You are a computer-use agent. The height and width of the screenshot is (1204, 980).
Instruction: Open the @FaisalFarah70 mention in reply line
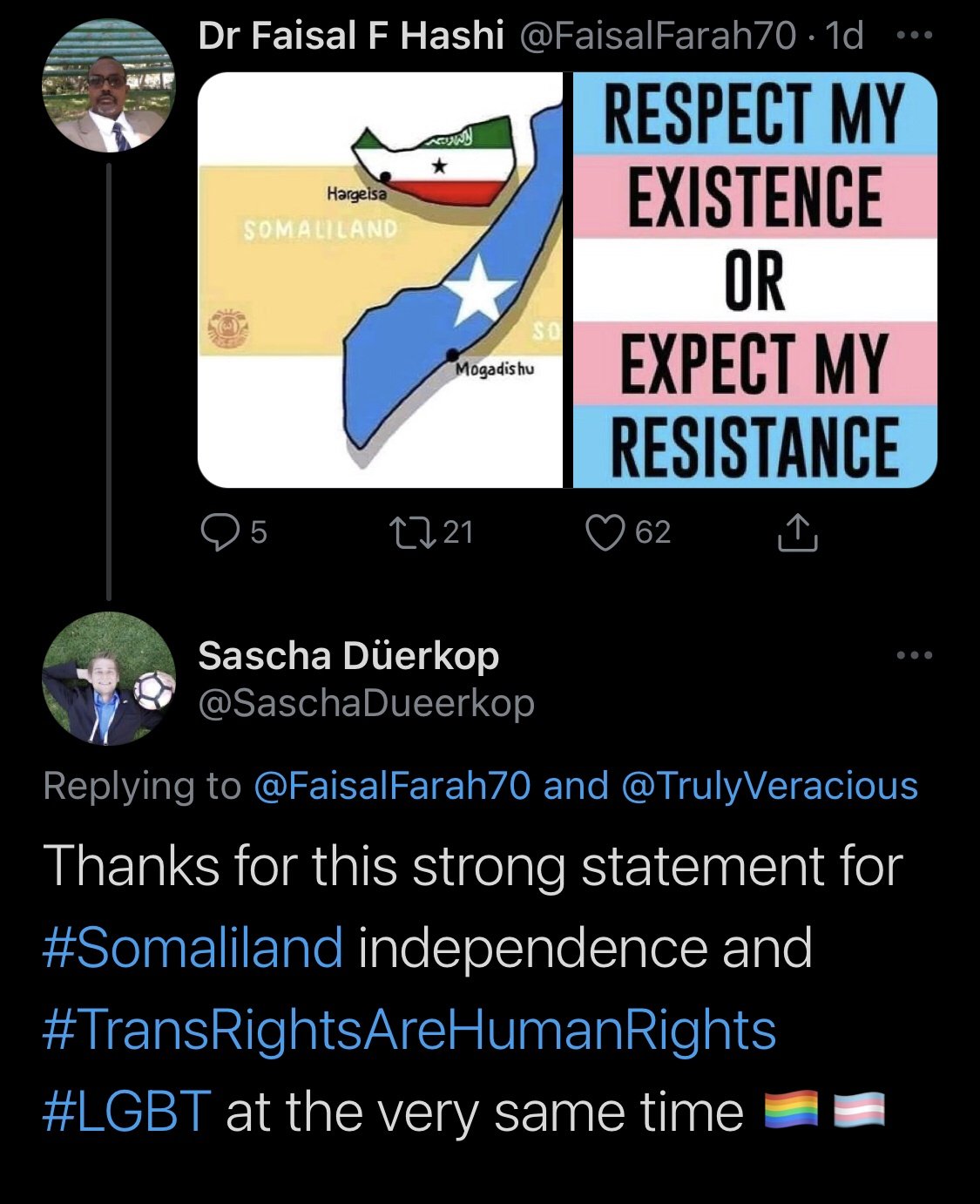click(391, 786)
